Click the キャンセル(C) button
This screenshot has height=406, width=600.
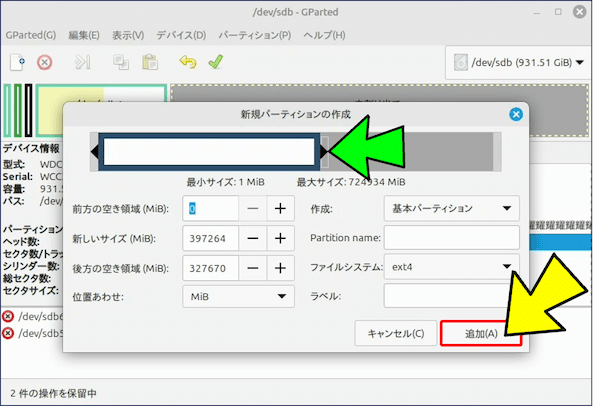[396, 334]
